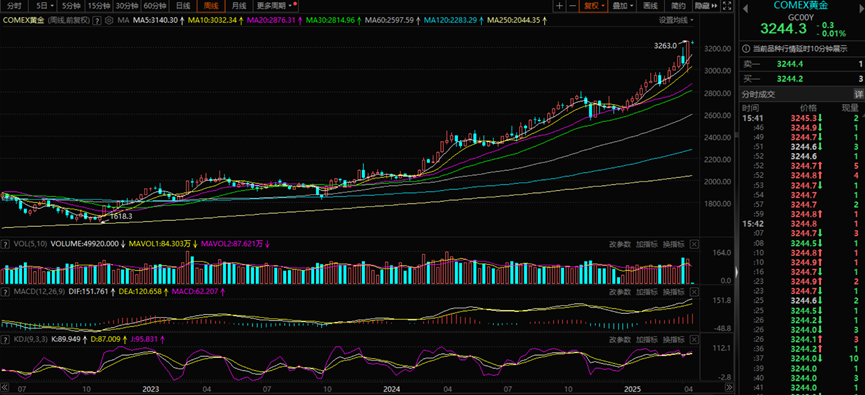Switch to the 分时 intraday chart tab

pyautogui.click(x=14, y=6)
